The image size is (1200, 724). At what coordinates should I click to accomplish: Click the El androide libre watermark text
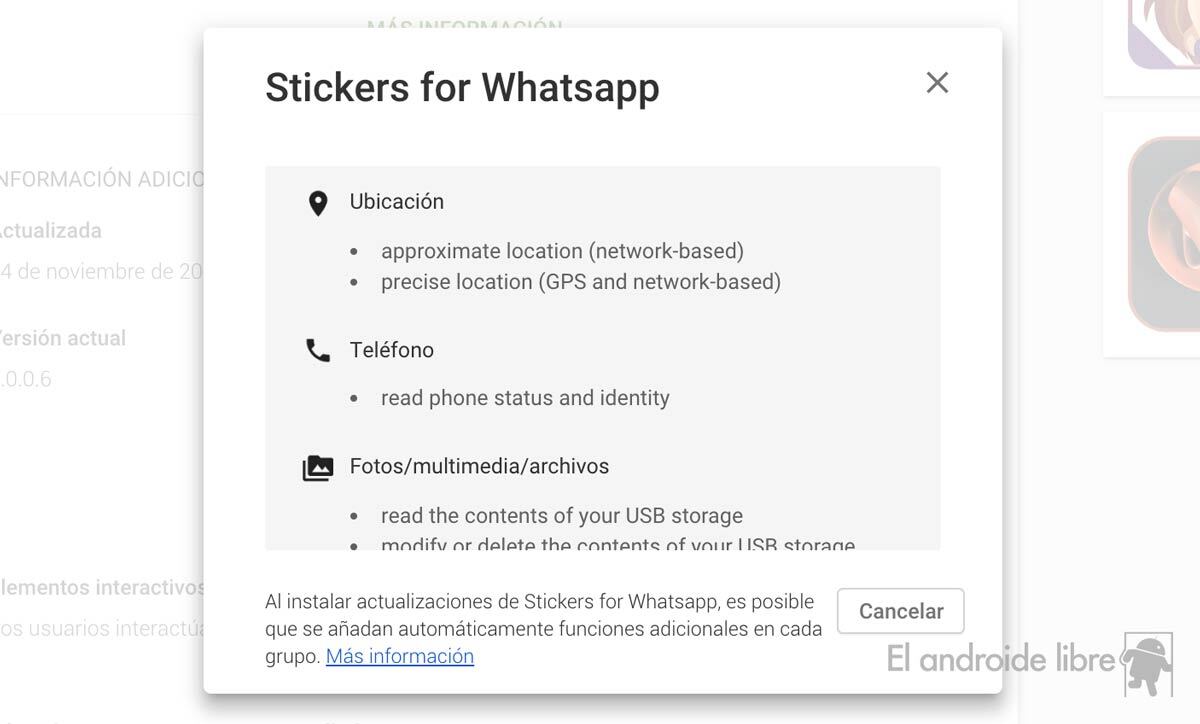[1000, 660]
